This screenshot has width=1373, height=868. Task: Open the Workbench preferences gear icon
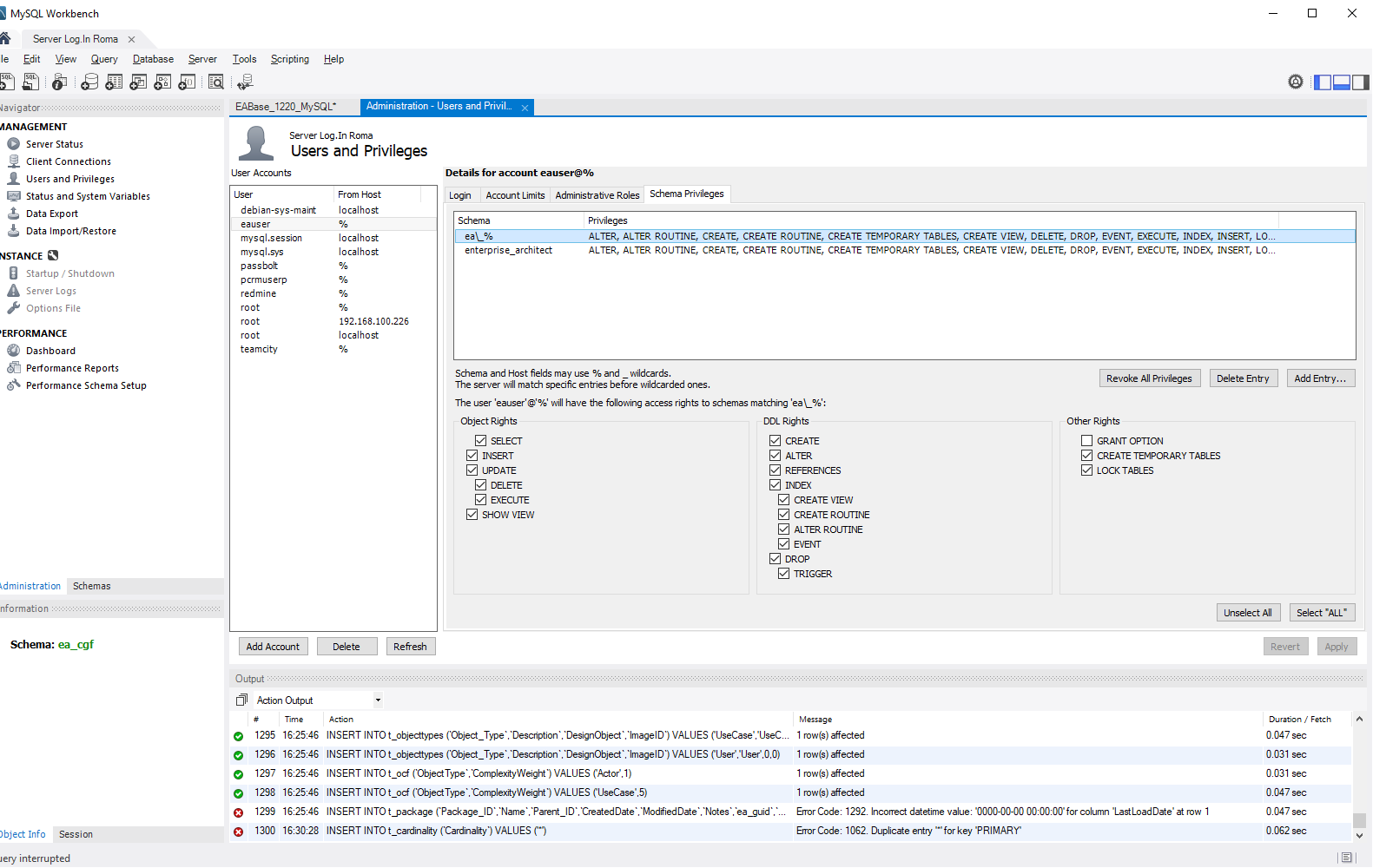click(1296, 82)
